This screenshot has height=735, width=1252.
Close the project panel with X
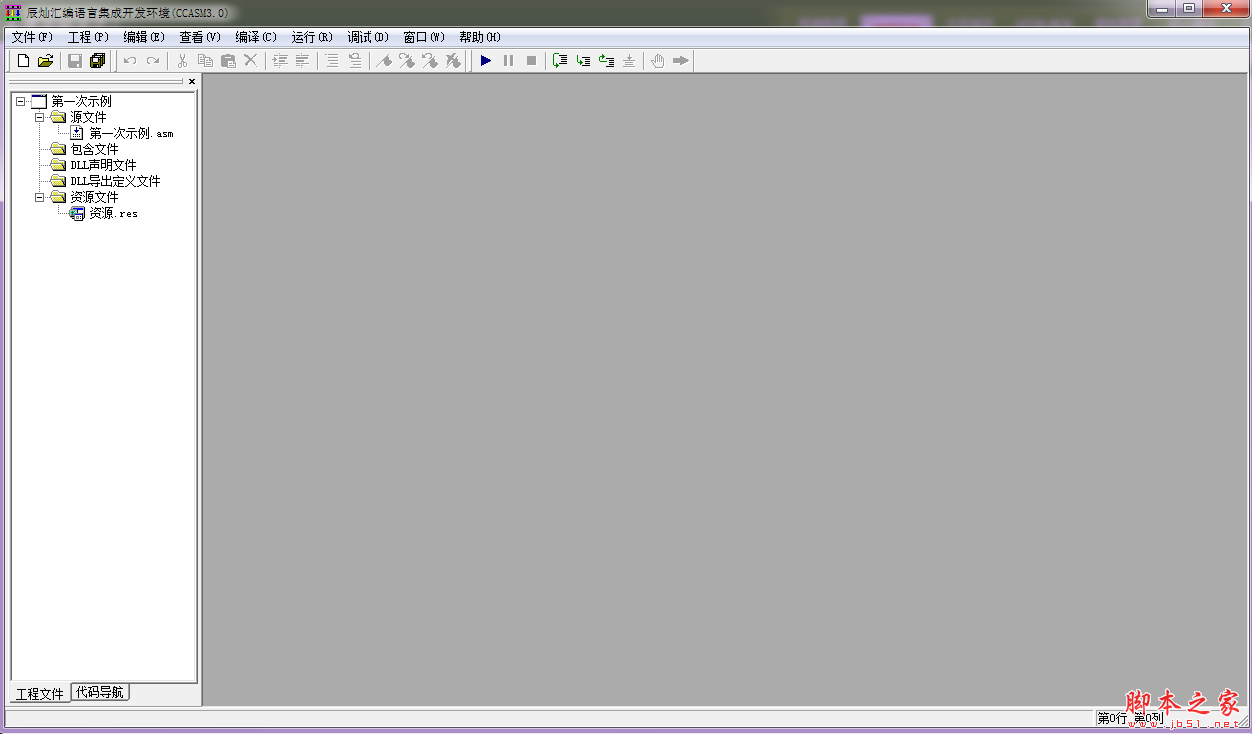[192, 82]
